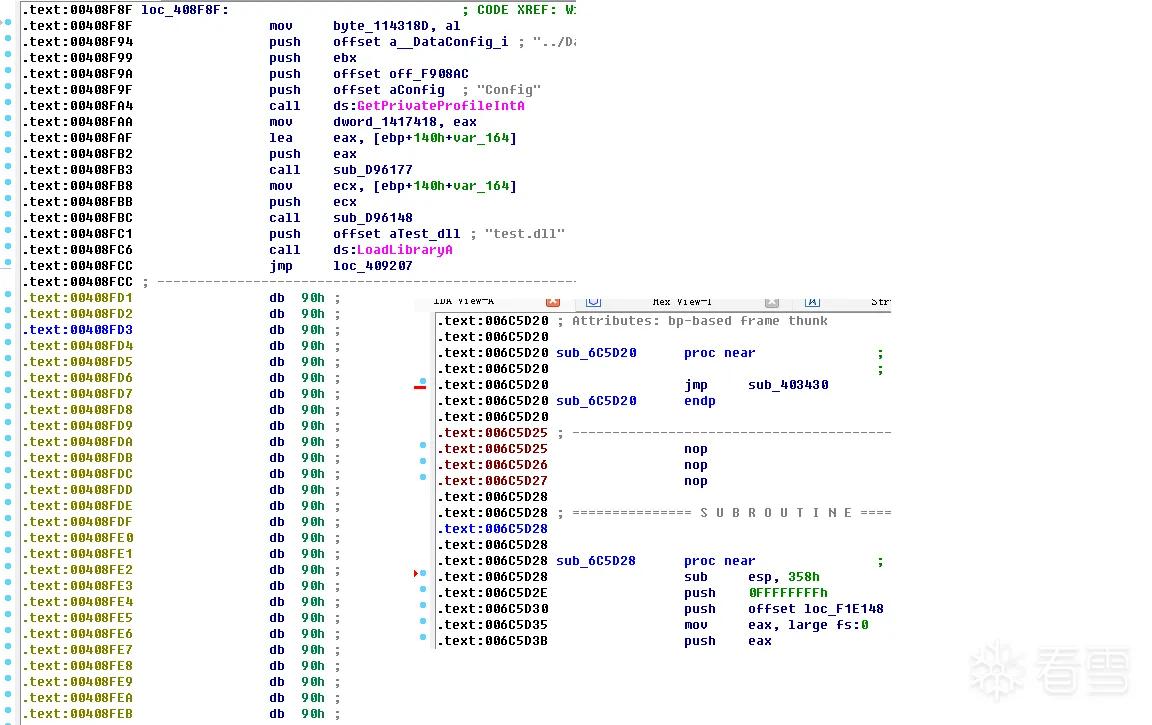Click the sub_6C5D28 proc name
1152x725 pixels.
coord(596,561)
